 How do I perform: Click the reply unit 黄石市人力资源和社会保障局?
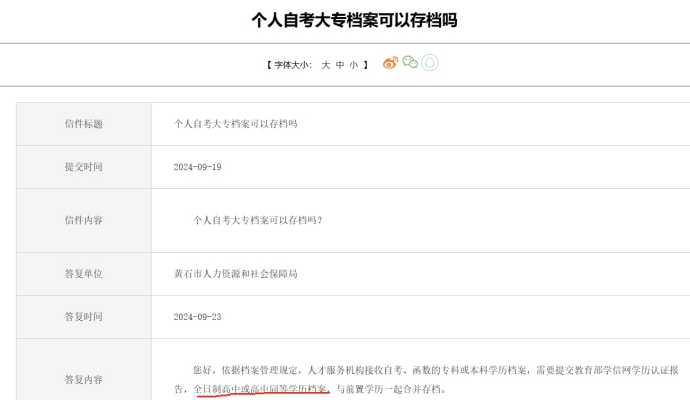click(235, 274)
